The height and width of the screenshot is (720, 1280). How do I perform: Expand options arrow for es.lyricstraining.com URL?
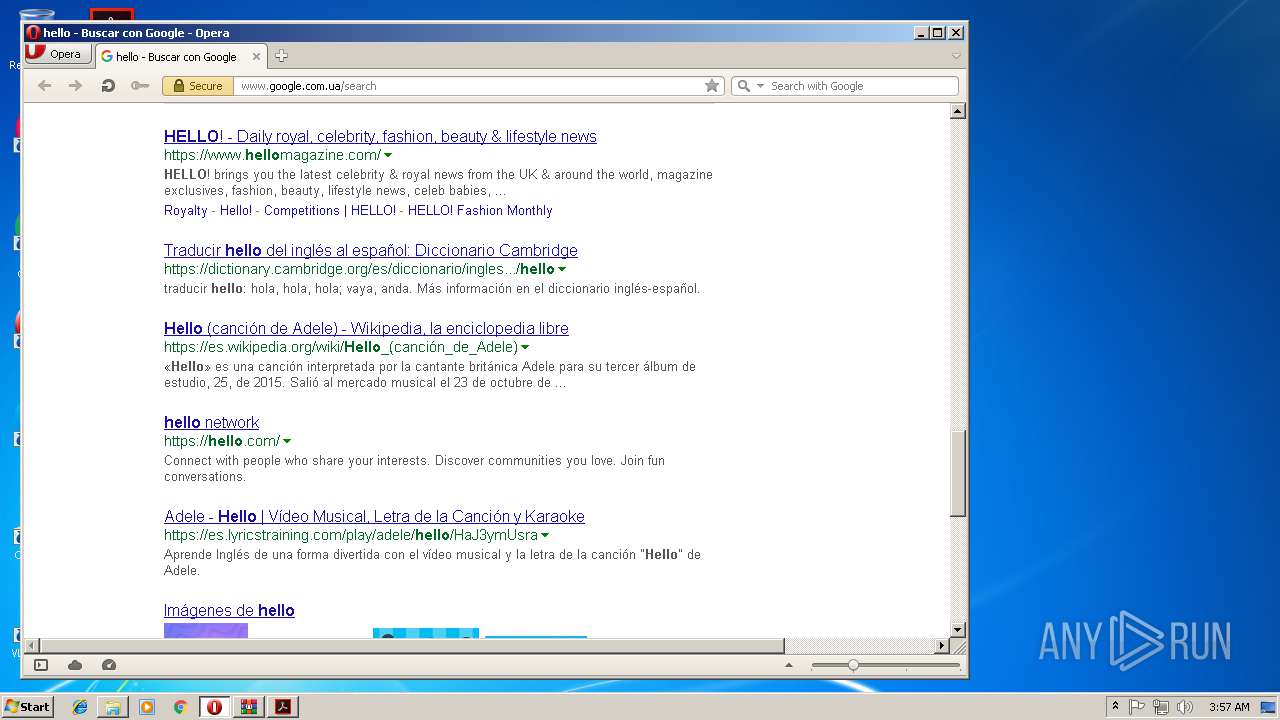tap(545, 536)
